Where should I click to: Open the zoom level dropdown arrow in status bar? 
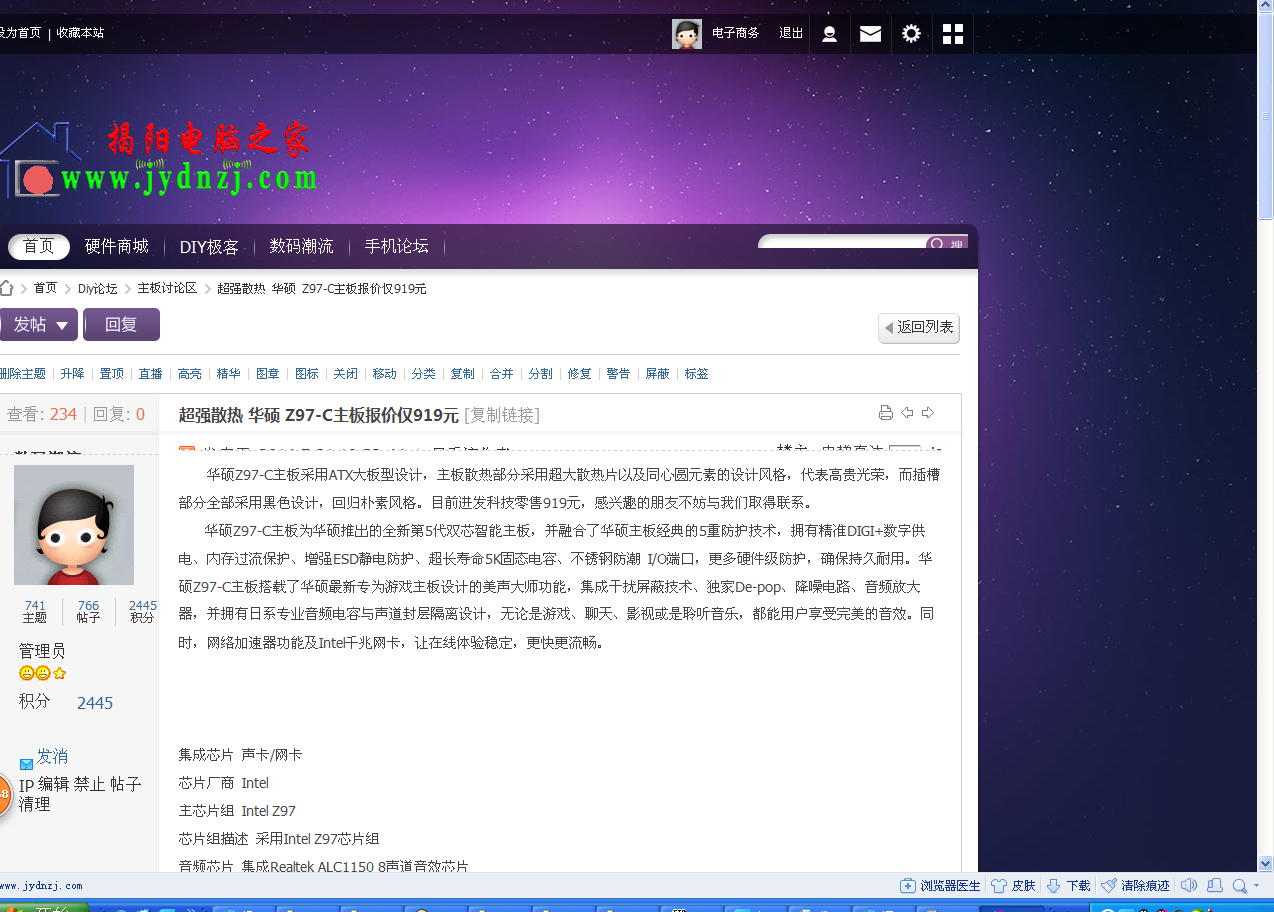[x=1256, y=886]
